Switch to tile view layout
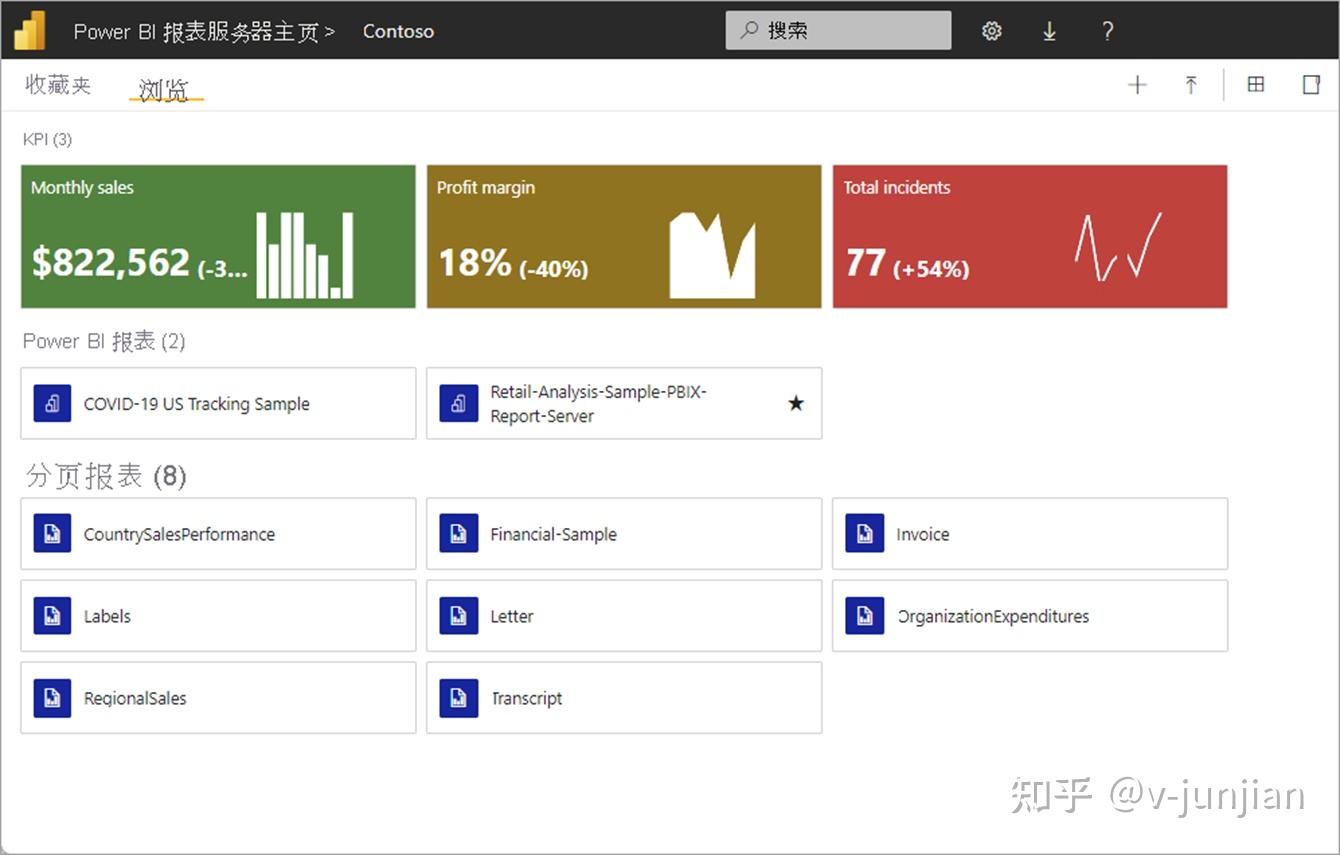This screenshot has width=1340, height=855. click(x=1256, y=84)
